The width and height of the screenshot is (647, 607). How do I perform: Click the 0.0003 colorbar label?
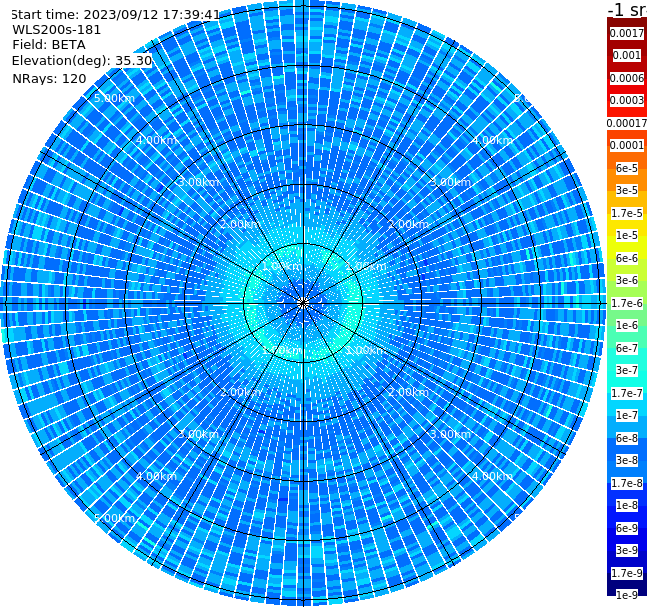tap(627, 100)
